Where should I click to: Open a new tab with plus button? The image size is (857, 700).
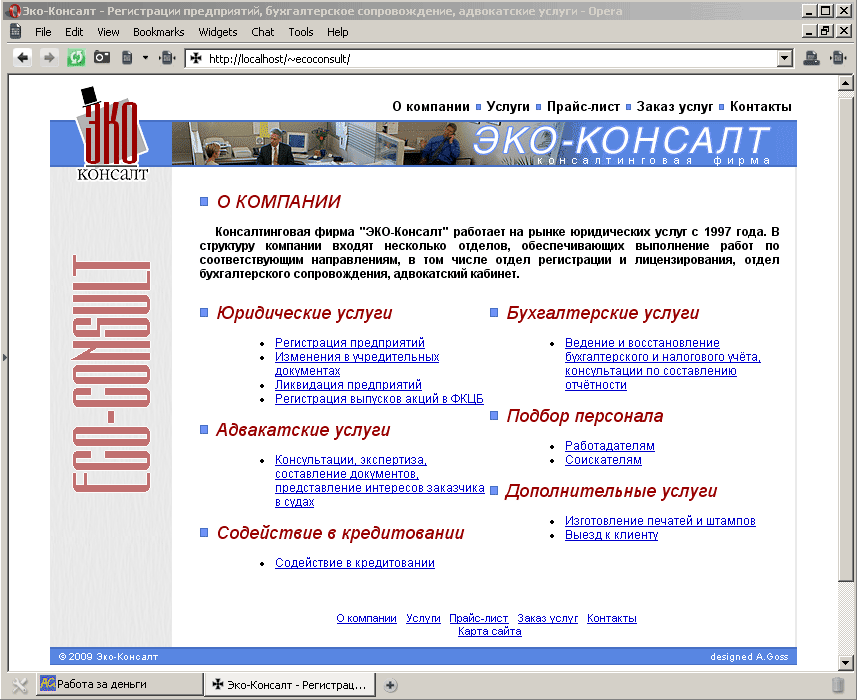coord(390,685)
